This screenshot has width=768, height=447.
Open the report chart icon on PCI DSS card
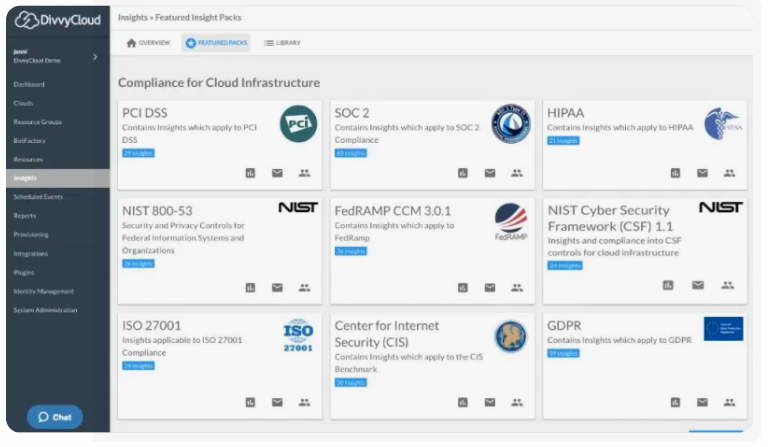point(250,173)
